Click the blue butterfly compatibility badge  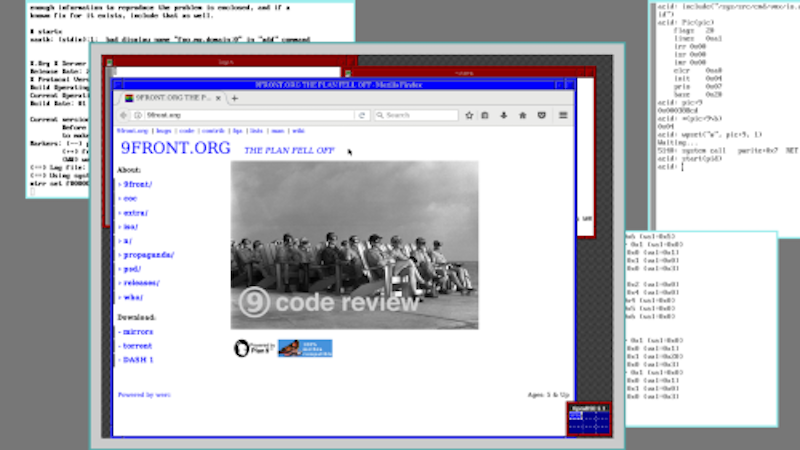[305, 348]
